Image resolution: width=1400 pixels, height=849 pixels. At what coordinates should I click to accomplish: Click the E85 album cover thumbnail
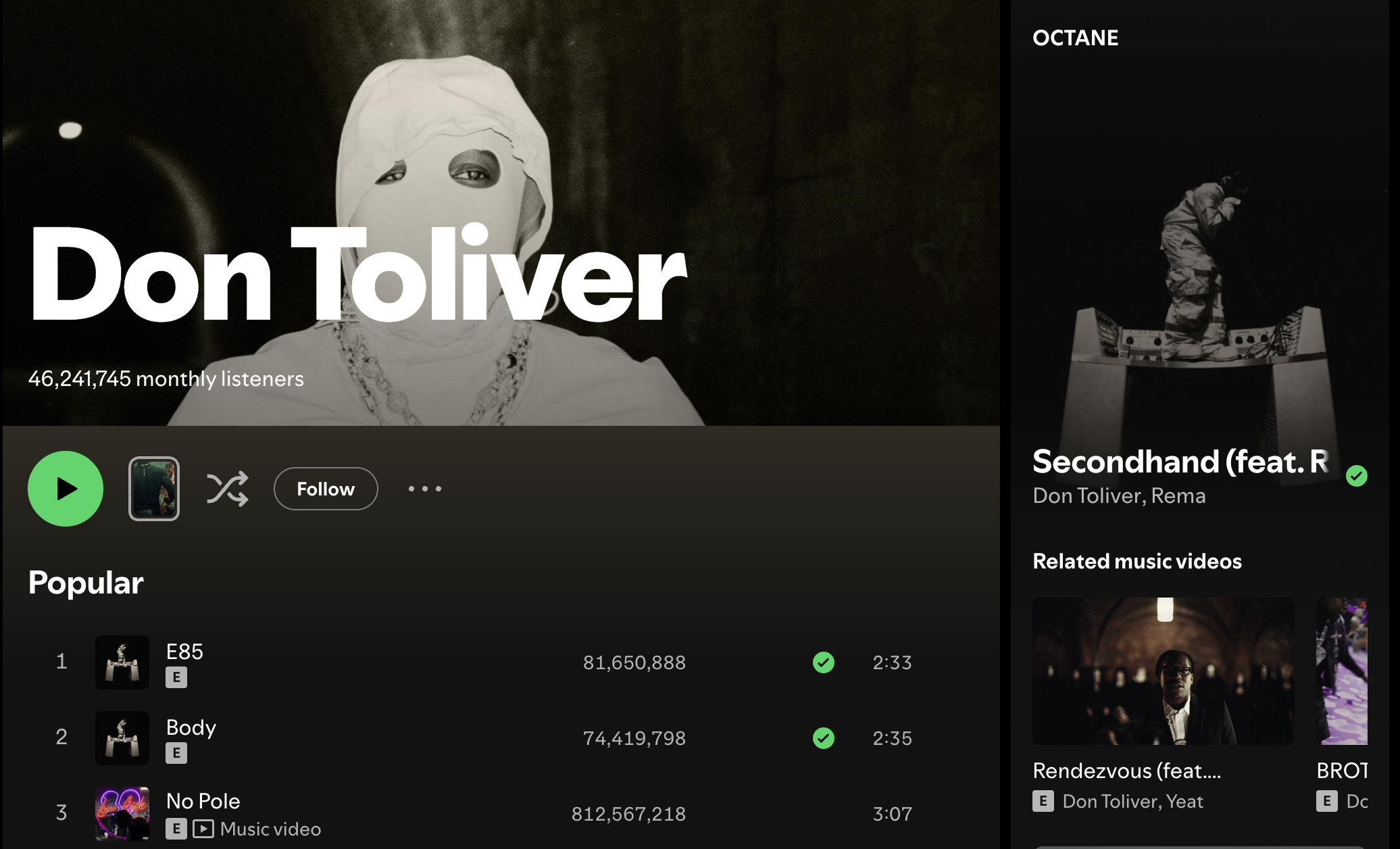122,662
